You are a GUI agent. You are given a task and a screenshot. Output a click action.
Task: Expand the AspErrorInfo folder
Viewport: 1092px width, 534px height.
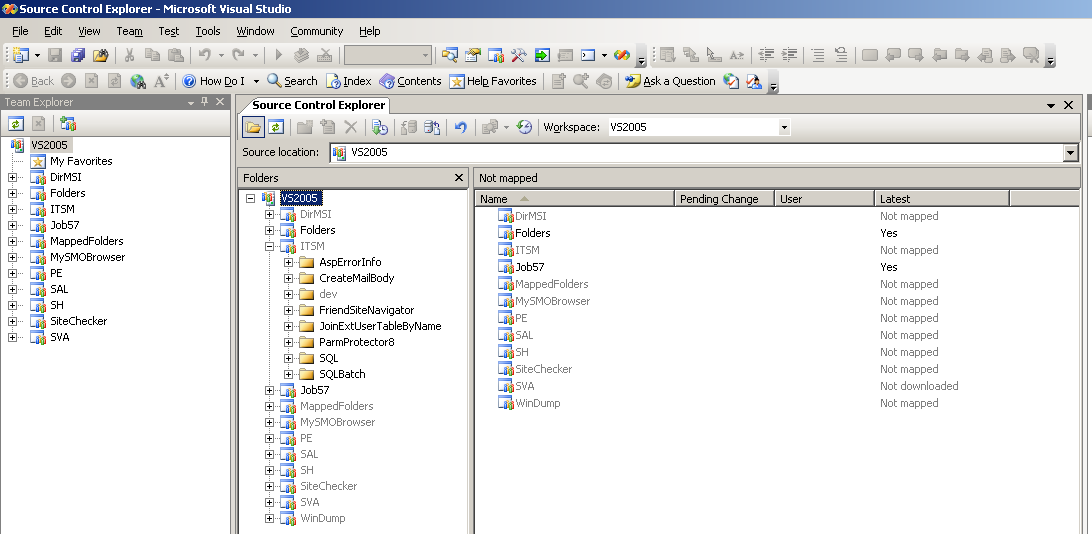[x=288, y=262]
